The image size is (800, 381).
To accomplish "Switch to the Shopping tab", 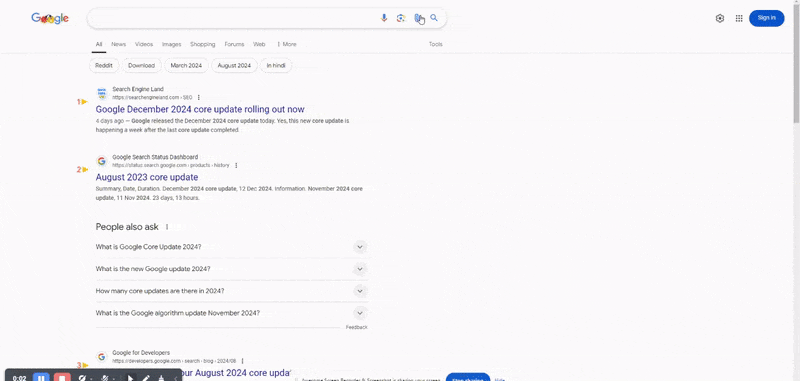I will [x=203, y=44].
